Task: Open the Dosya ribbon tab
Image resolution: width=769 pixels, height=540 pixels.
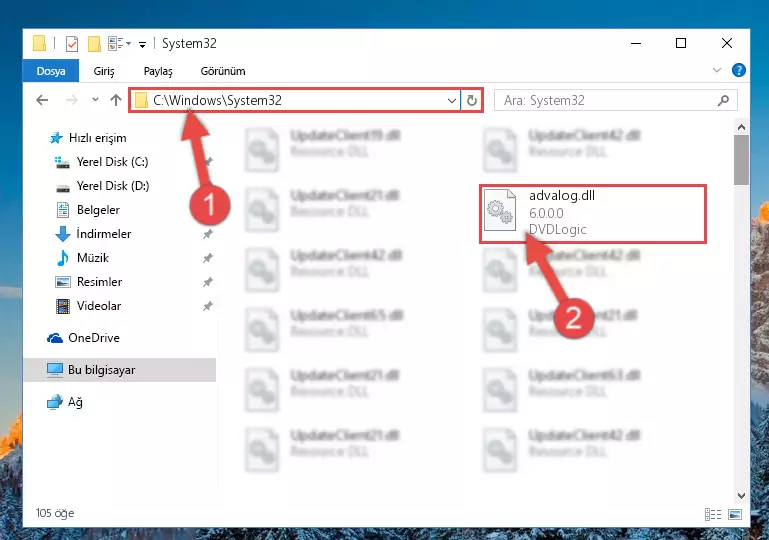Action: coord(51,71)
